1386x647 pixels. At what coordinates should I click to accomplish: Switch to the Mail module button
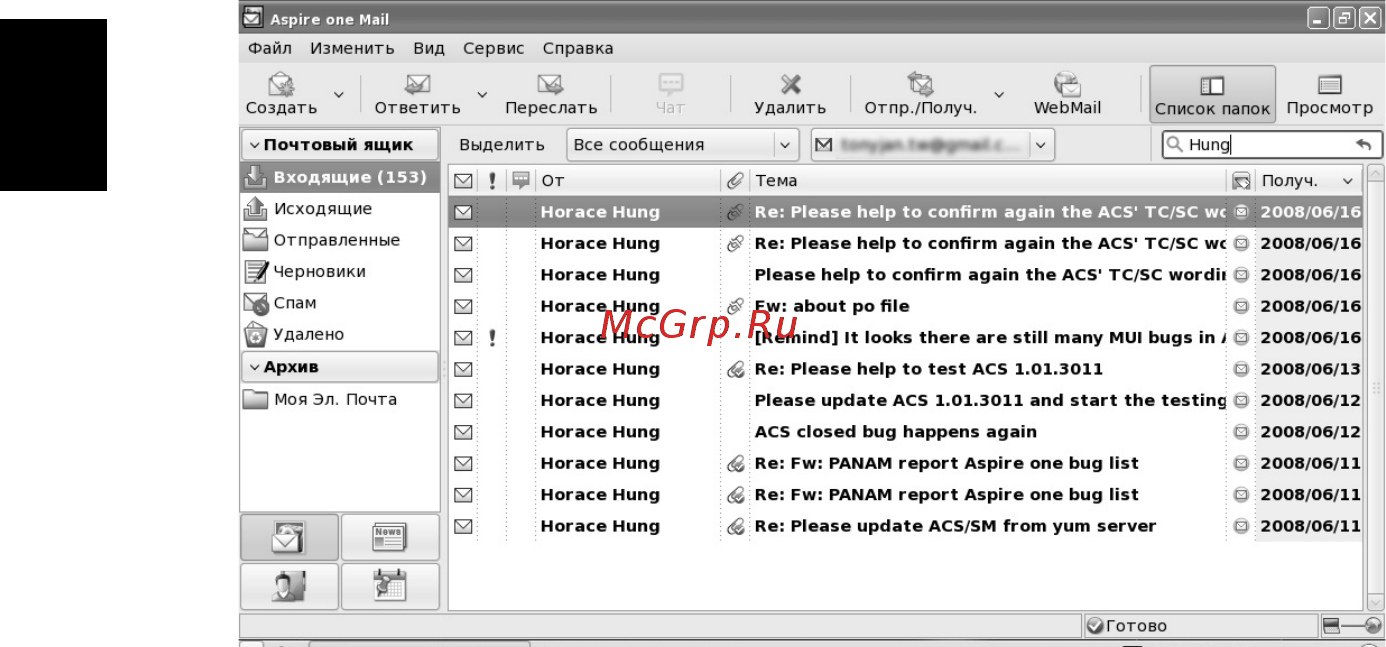(x=290, y=538)
